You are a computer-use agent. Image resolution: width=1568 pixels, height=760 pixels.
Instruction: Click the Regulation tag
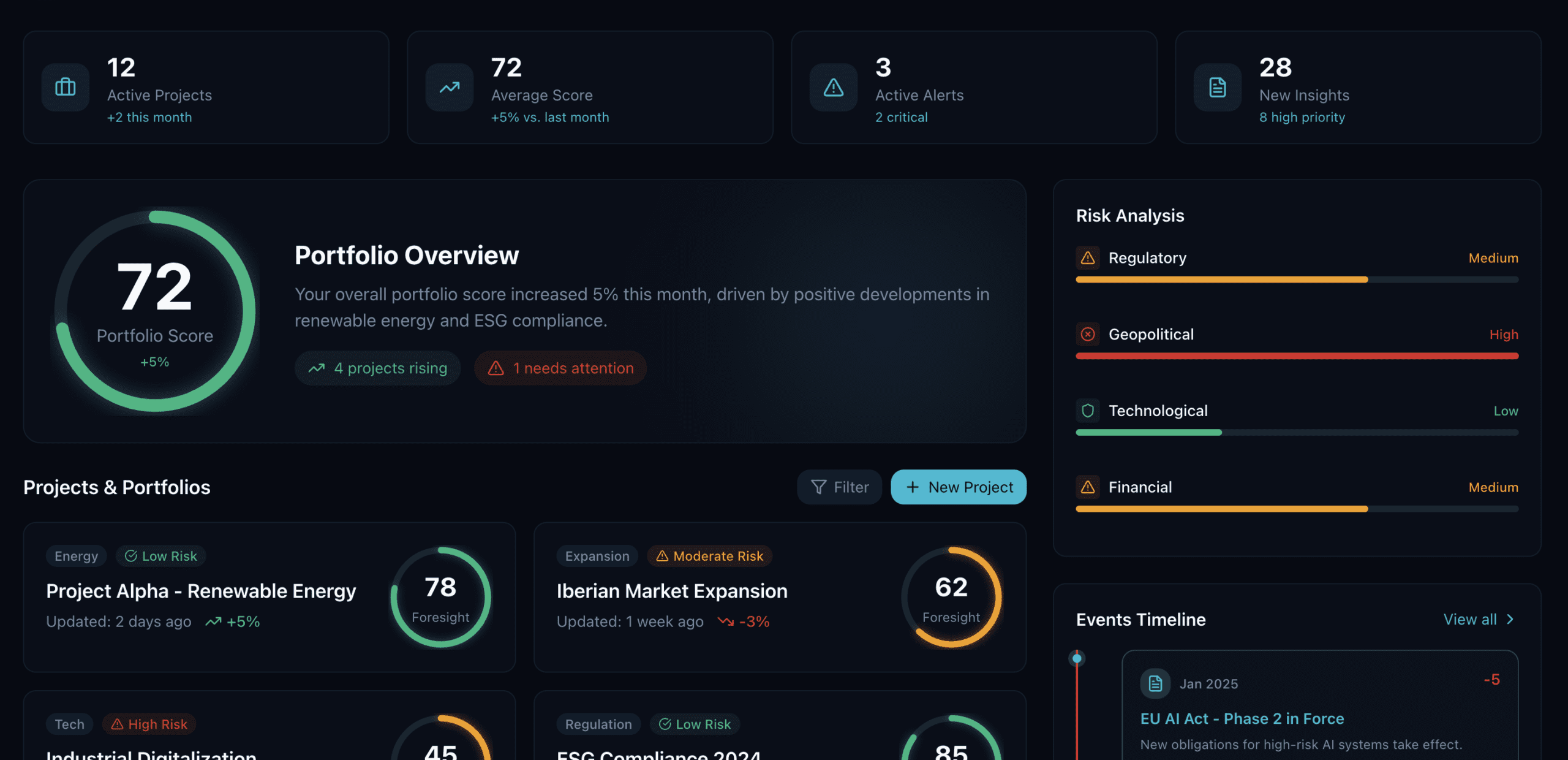598,724
